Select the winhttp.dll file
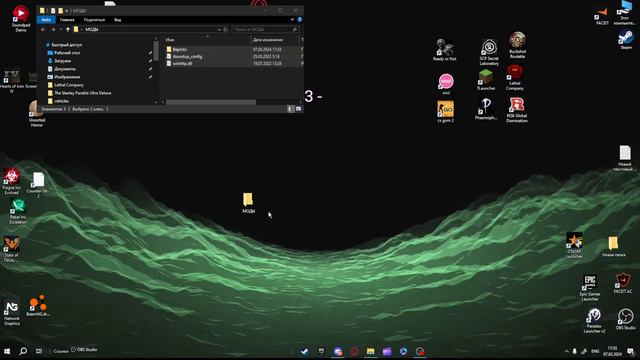The height and width of the screenshot is (360, 640). click(233, 63)
